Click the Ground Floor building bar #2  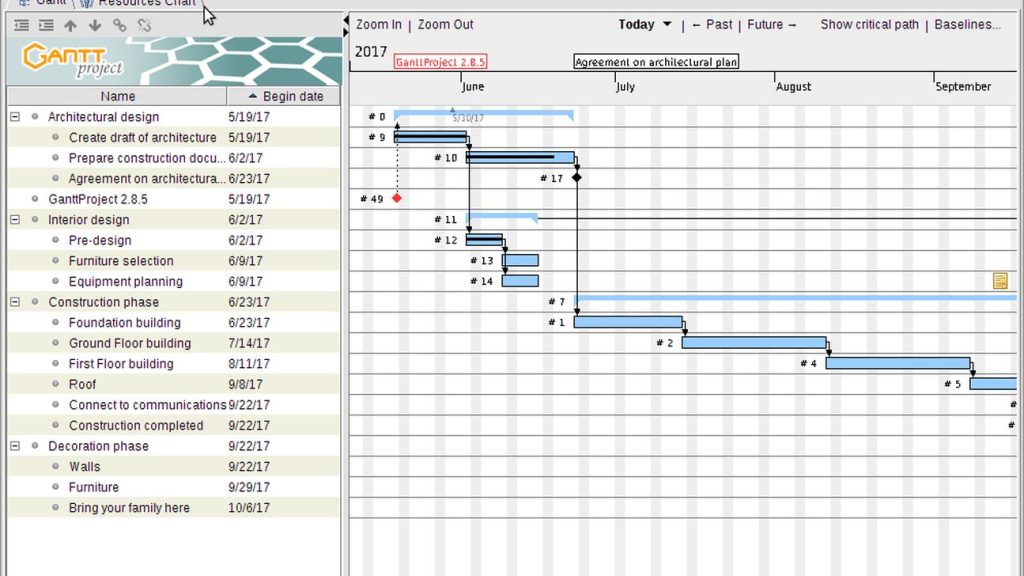pos(754,342)
